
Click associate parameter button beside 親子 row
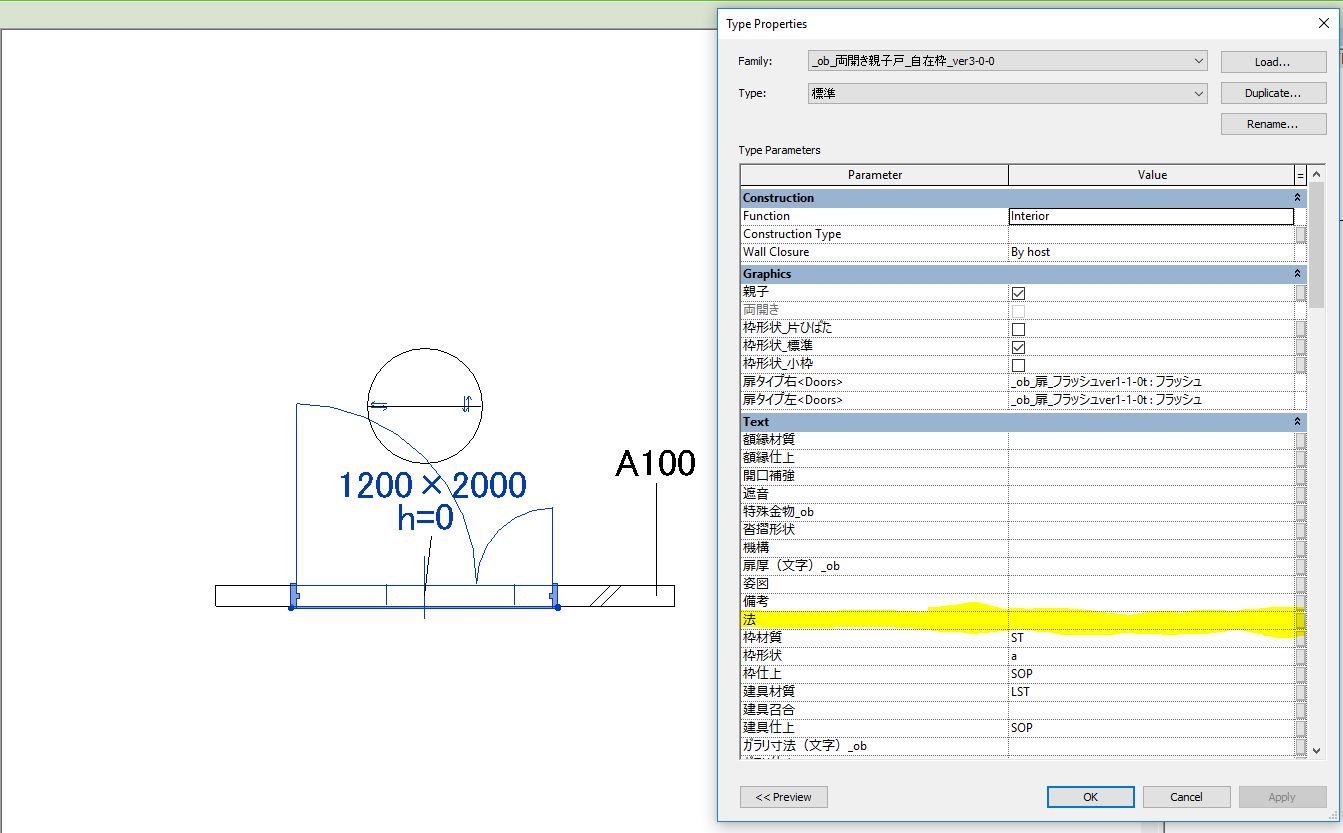(x=1301, y=292)
